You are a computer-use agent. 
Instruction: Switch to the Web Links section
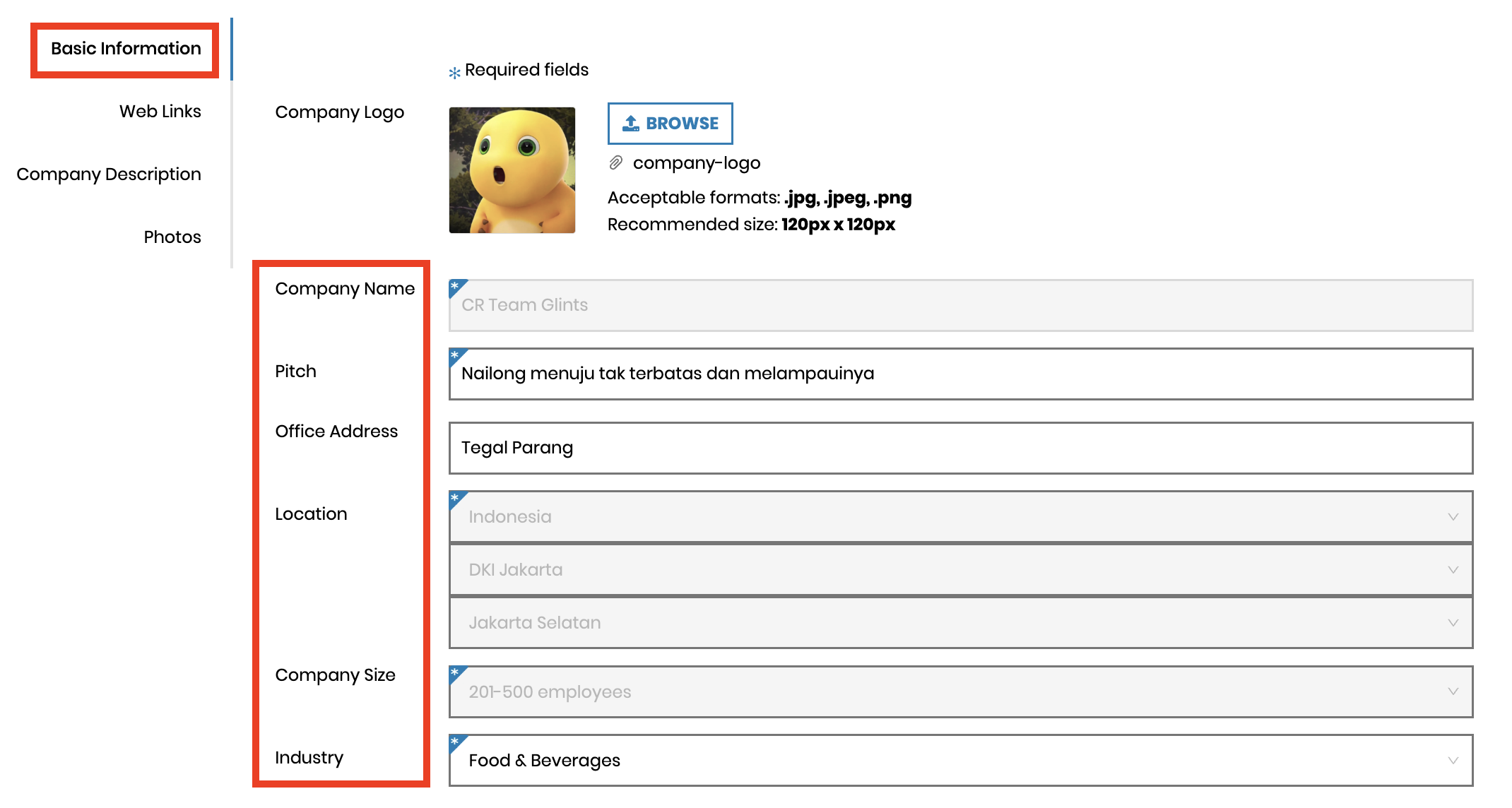(x=160, y=111)
